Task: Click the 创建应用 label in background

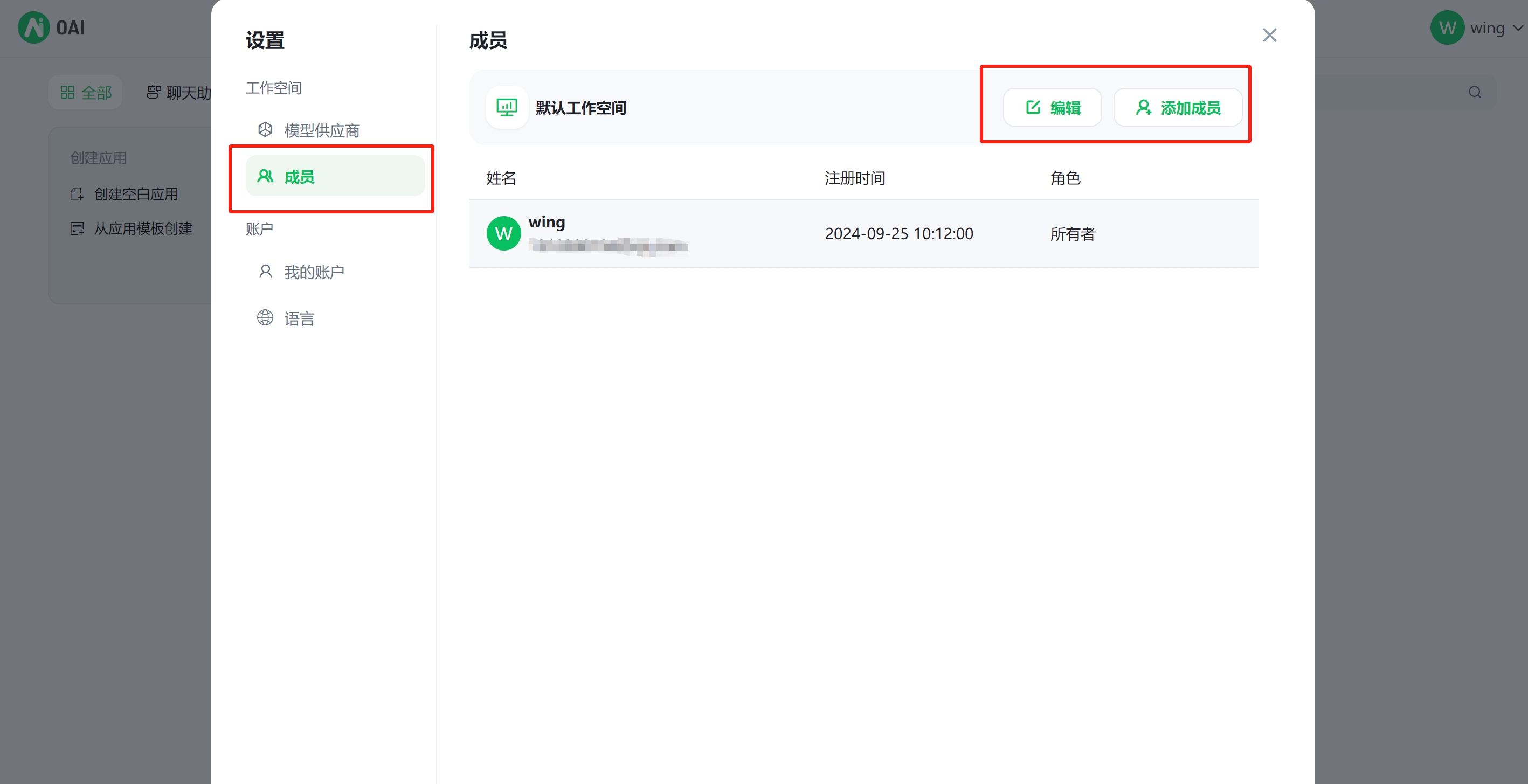Action: tap(99, 158)
